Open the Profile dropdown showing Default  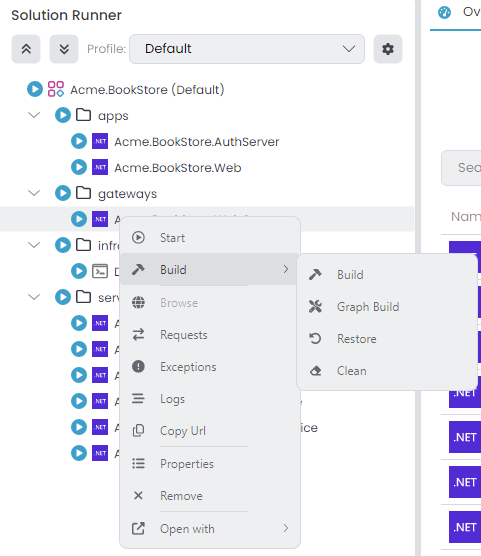247,49
